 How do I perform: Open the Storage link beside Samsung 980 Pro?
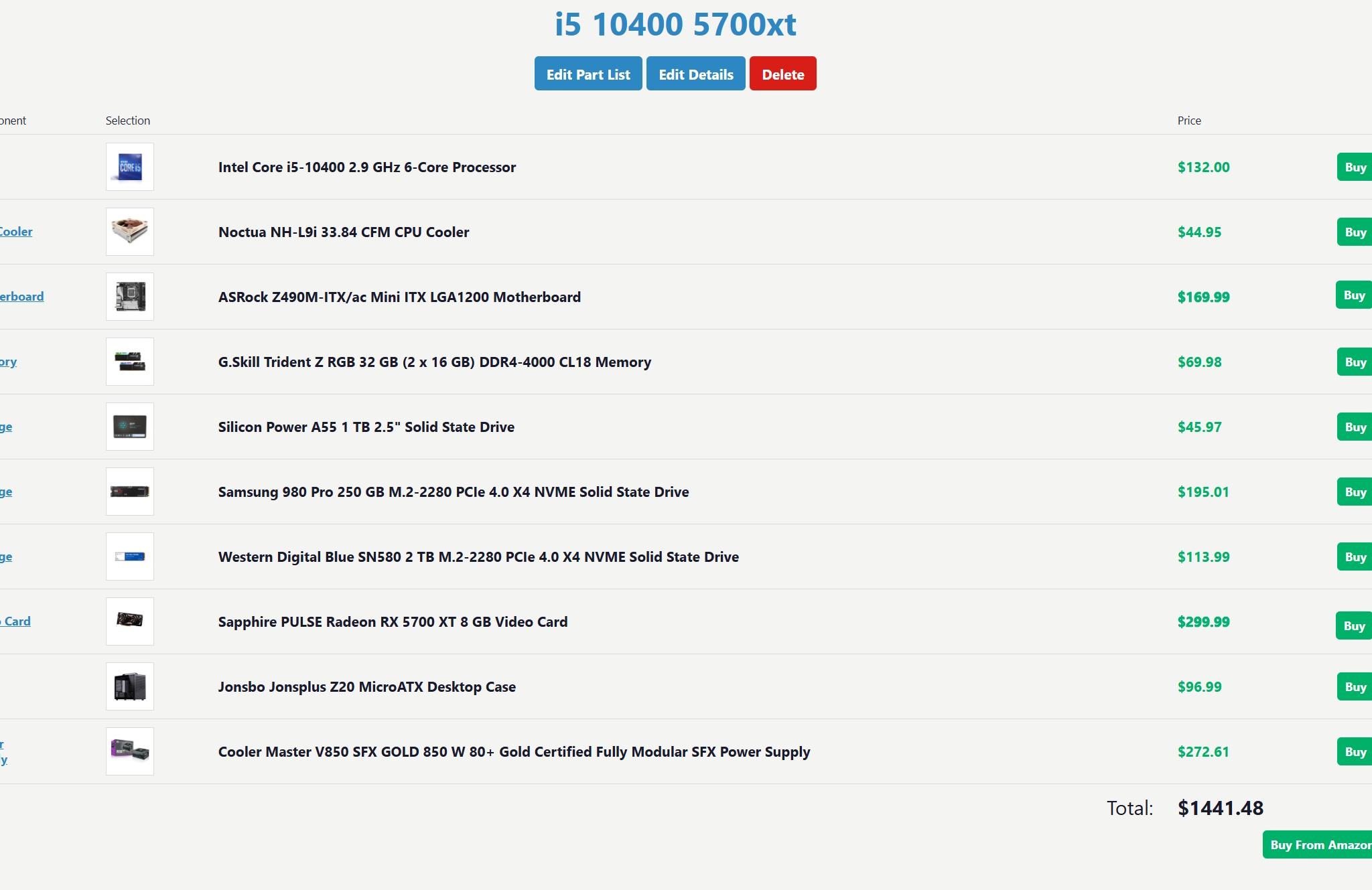[x=6, y=492]
